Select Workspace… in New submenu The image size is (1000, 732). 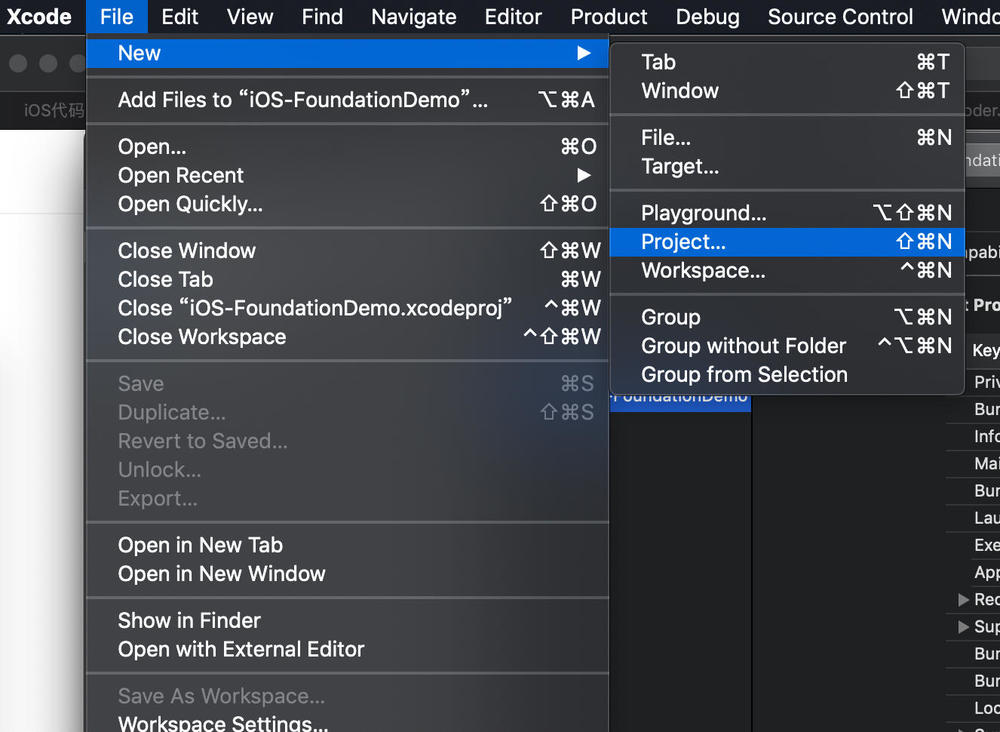click(787, 270)
